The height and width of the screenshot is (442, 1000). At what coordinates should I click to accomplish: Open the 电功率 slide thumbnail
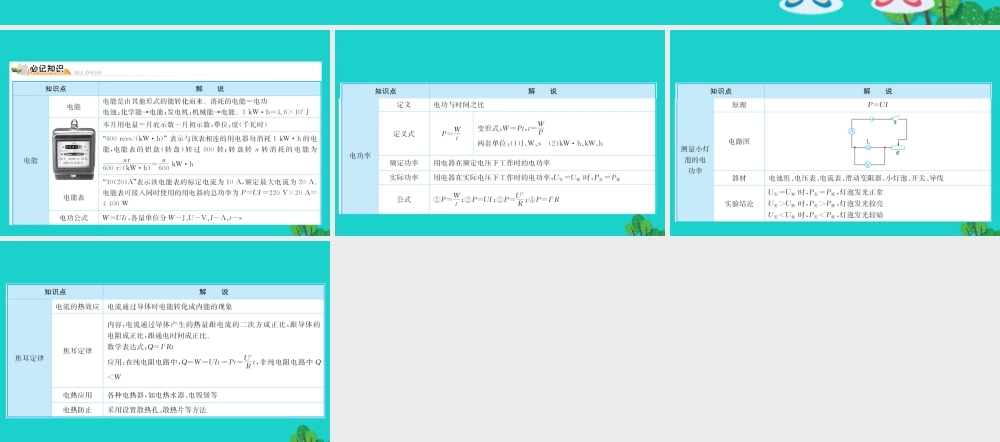coord(499,133)
